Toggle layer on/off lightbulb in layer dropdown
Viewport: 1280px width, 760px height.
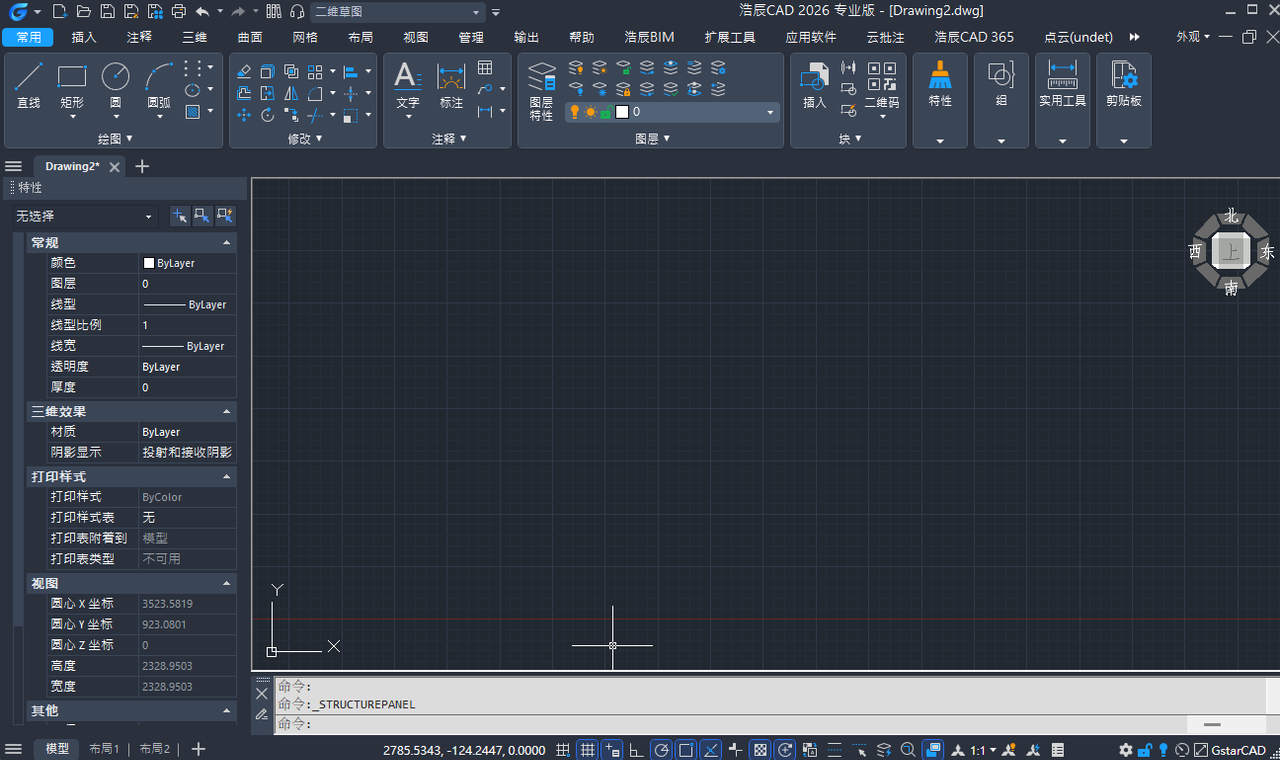(575, 112)
